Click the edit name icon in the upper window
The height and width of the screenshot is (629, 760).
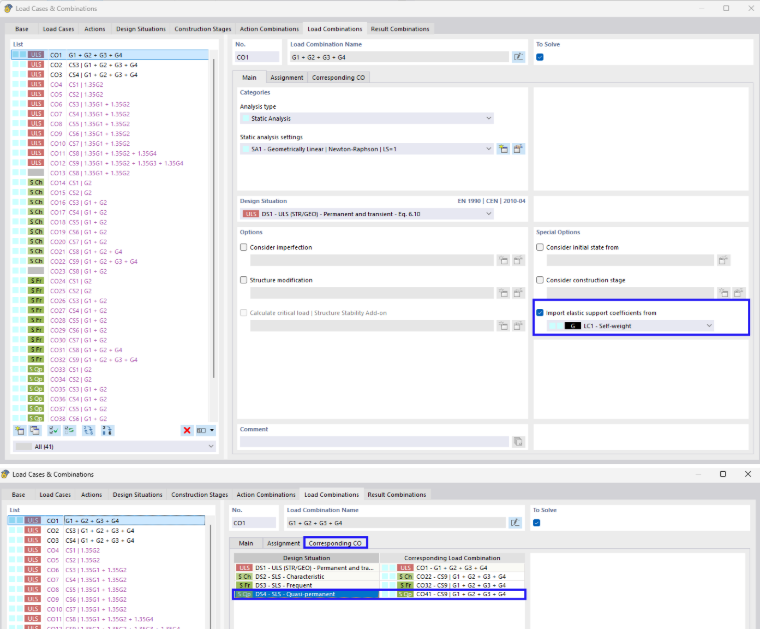tap(518, 57)
